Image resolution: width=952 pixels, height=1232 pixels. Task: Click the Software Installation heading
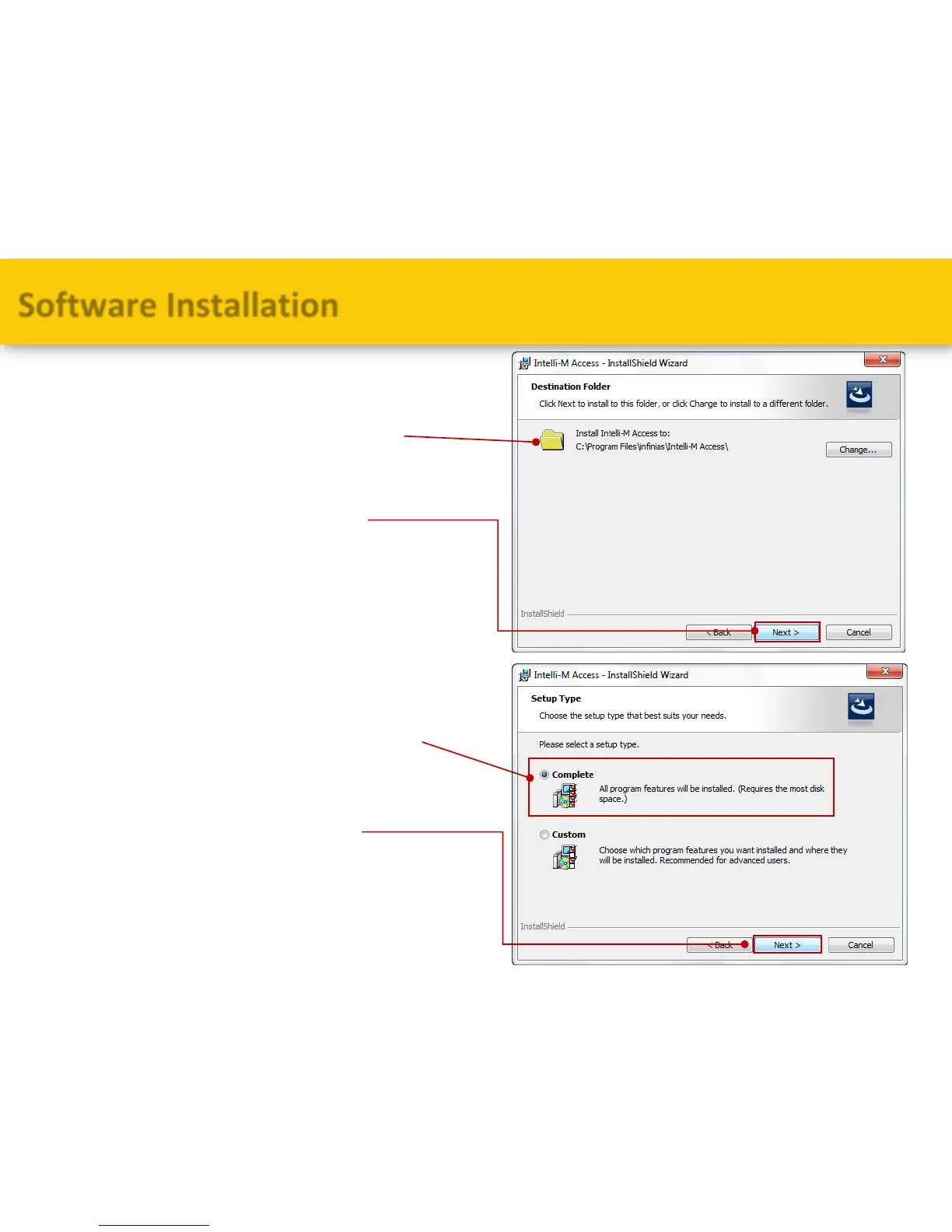pos(178,305)
